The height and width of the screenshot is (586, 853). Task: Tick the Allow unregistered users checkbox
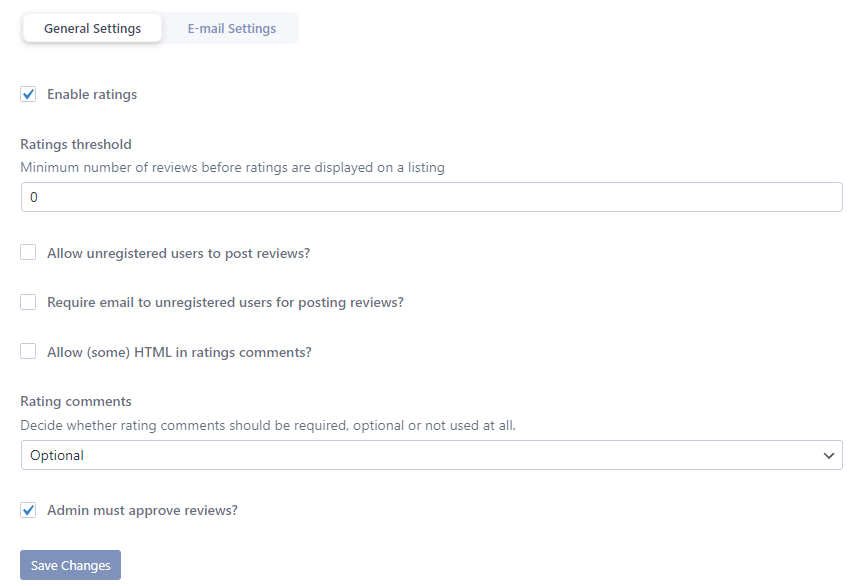click(x=28, y=252)
